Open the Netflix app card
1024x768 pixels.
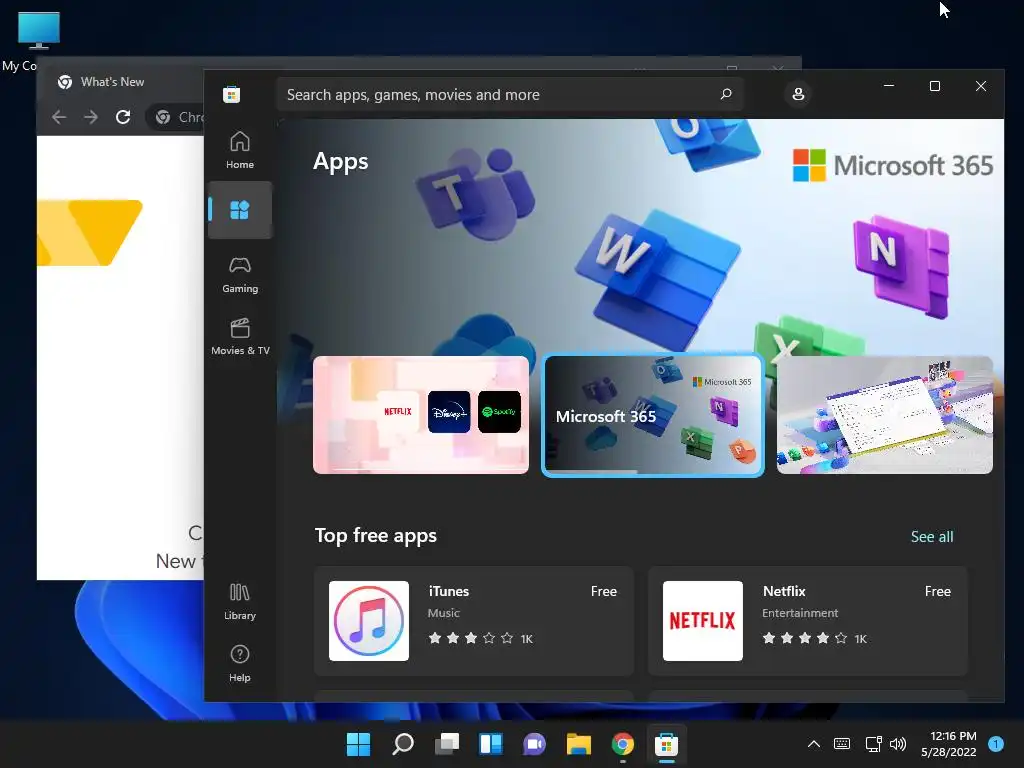[x=808, y=621]
